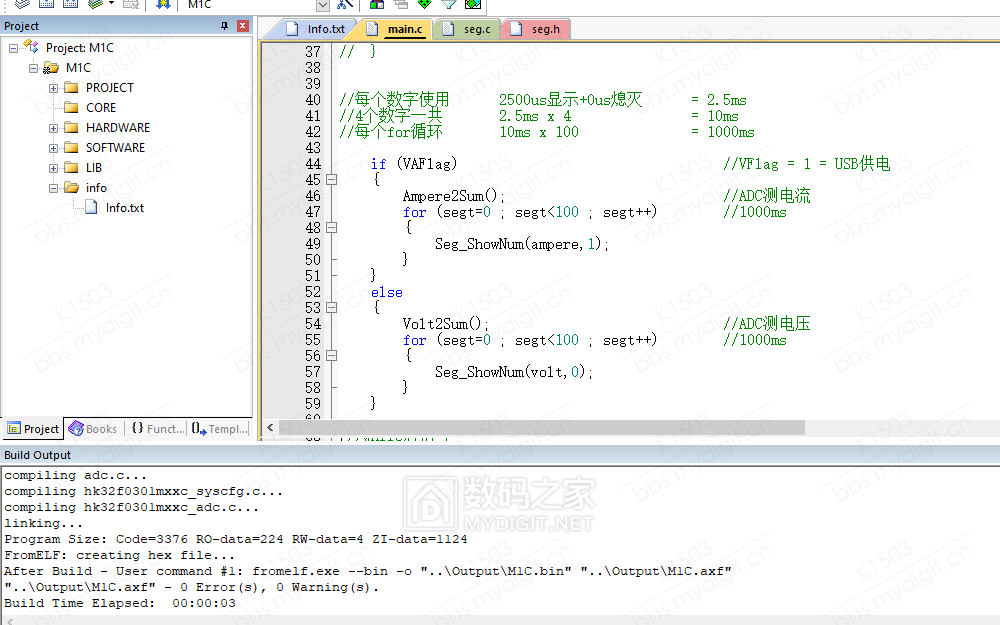1000x625 pixels.
Task: Expand the PROJECT folder group
Action: (54, 88)
